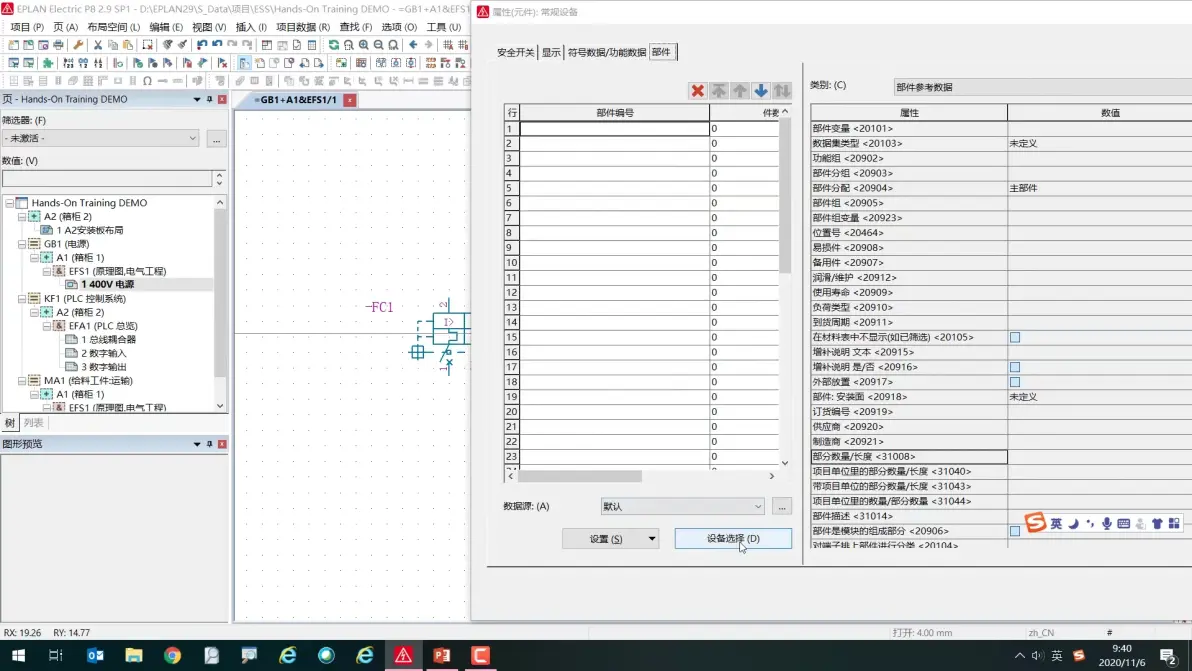
Task: Close the GB1+A1&EFS1/1 page tab
Action: pos(350,100)
